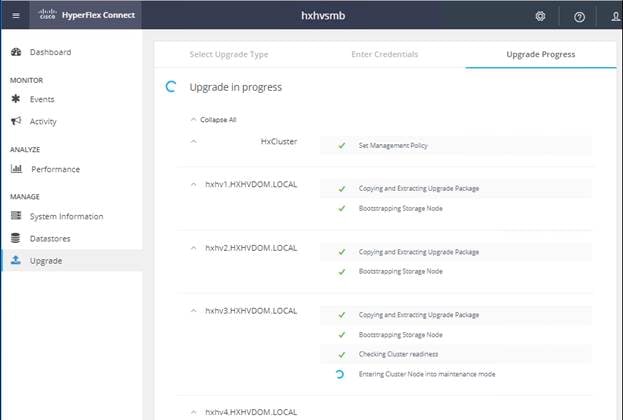The width and height of the screenshot is (623, 420).
Task: Click hxhv1 Bootstrapping Storage Node text
Action: click(x=400, y=208)
